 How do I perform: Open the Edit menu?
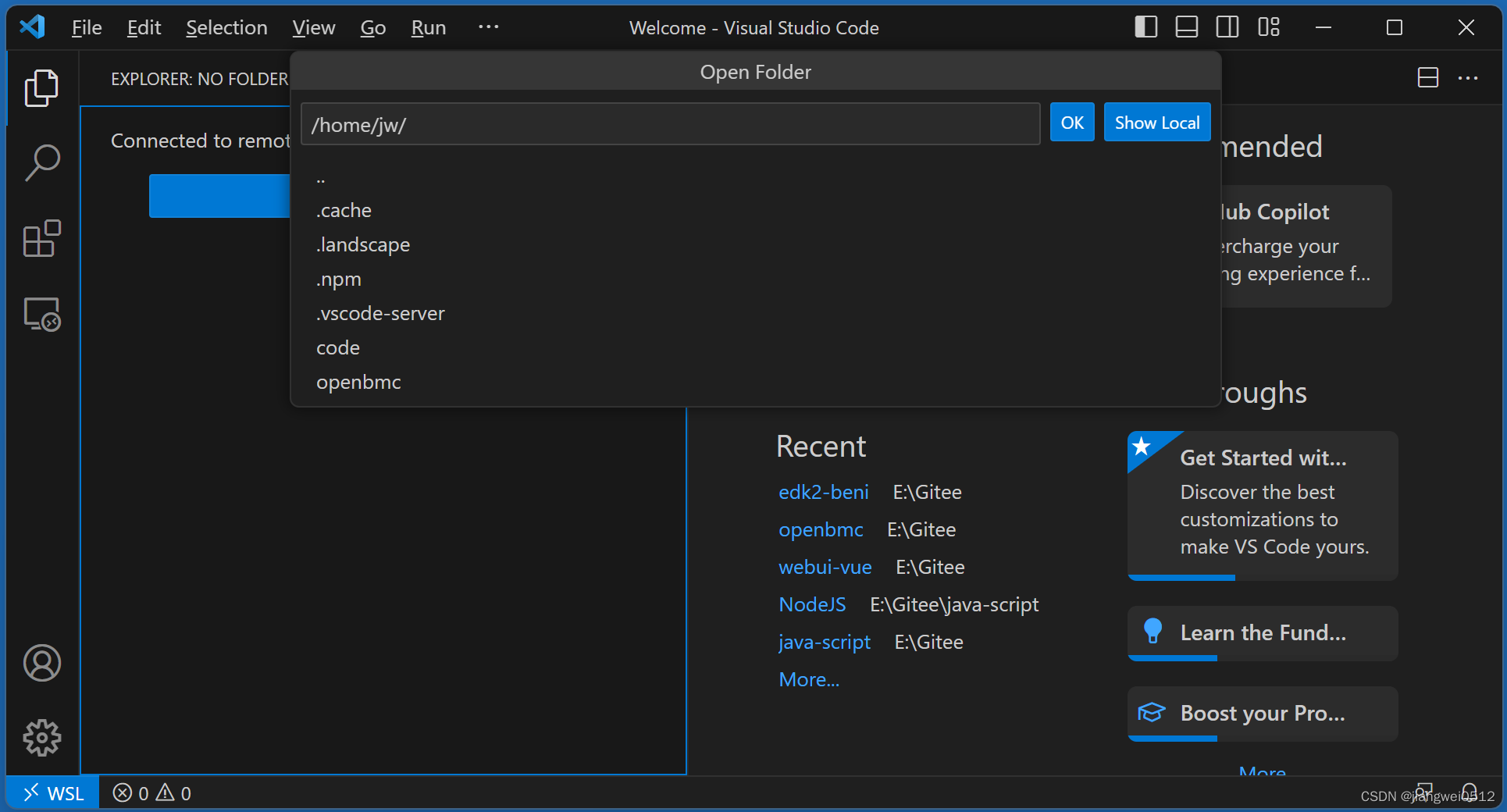coord(144,28)
